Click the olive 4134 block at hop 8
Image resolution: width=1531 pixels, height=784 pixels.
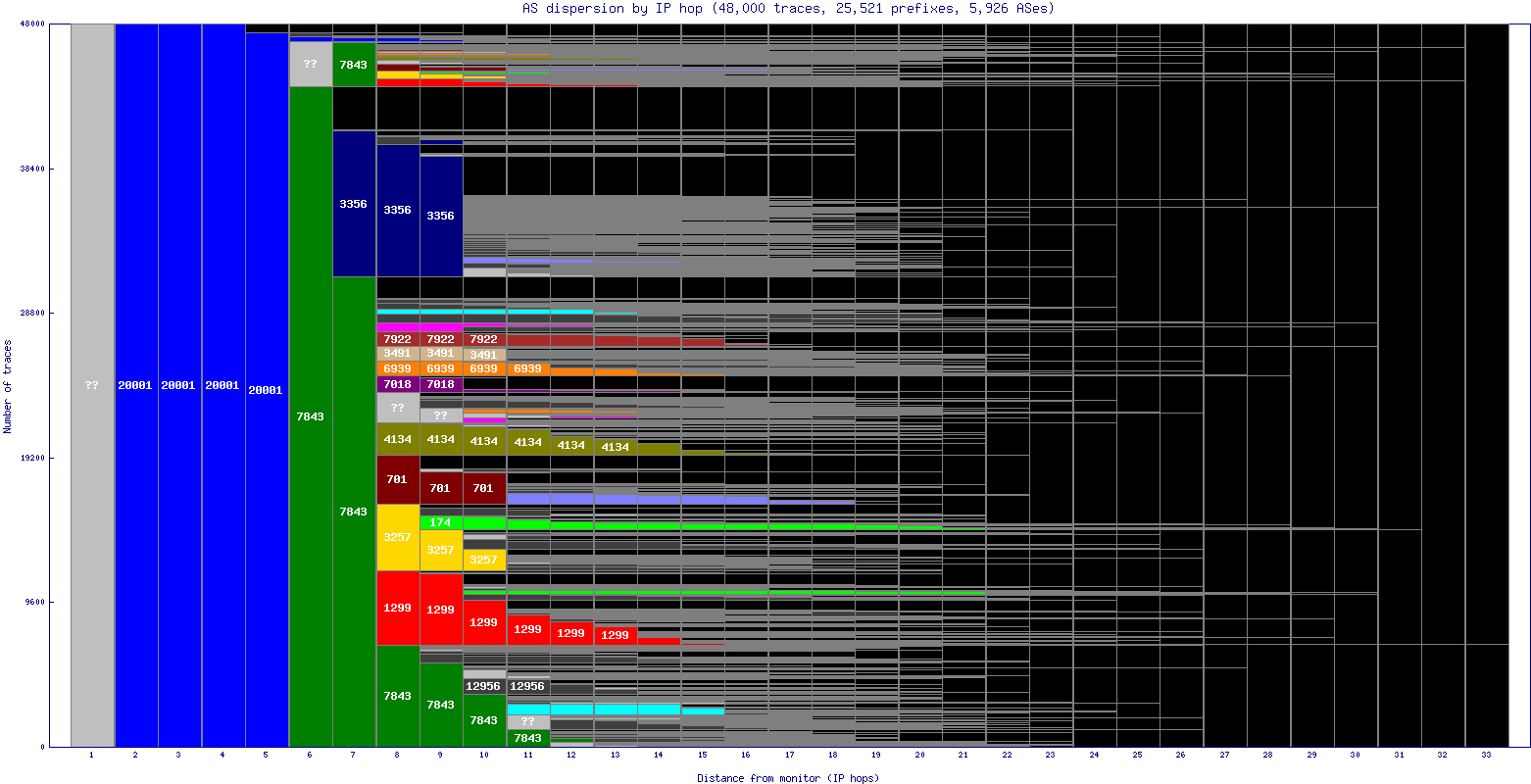[397, 439]
